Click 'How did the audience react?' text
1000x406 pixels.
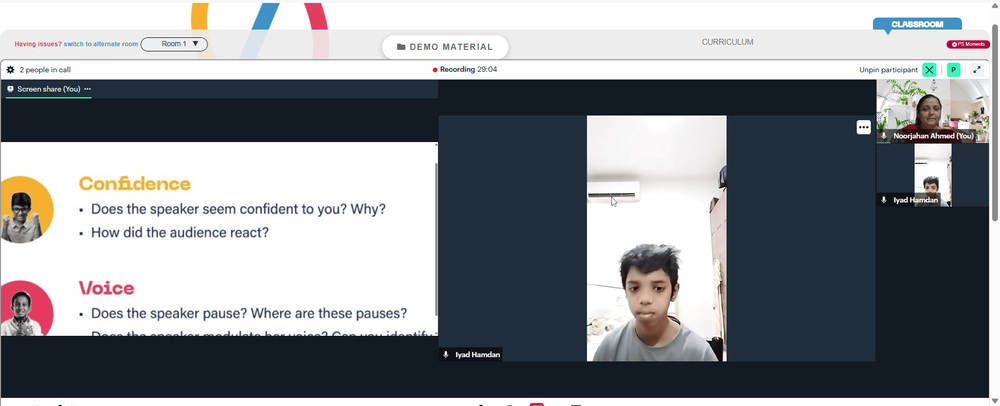[180, 233]
